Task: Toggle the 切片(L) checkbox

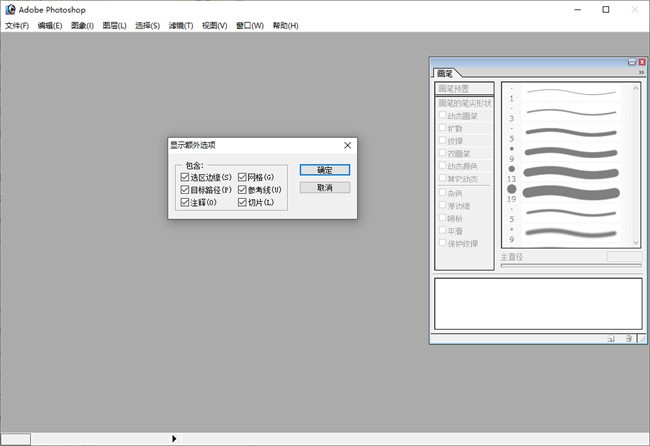Action: pos(242,202)
